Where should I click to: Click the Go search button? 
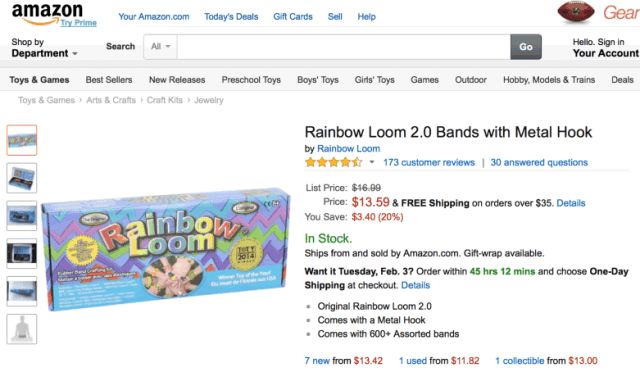526,47
